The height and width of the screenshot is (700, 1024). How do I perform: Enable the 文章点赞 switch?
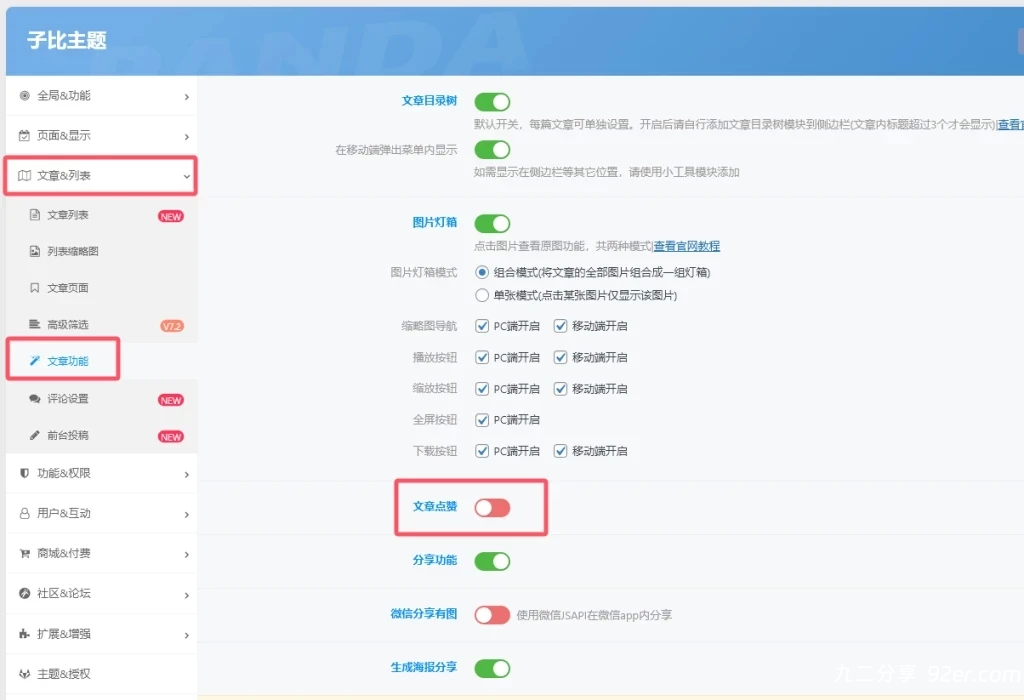pyautogui.click(x=492, y=508)
